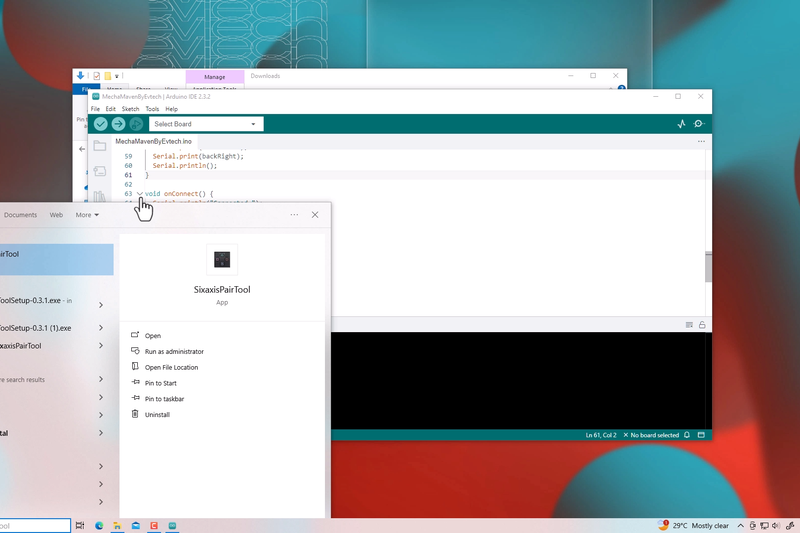Select the highlighted irTool best match result
This screenshot has width=800, height=533.
pos(56,259)
